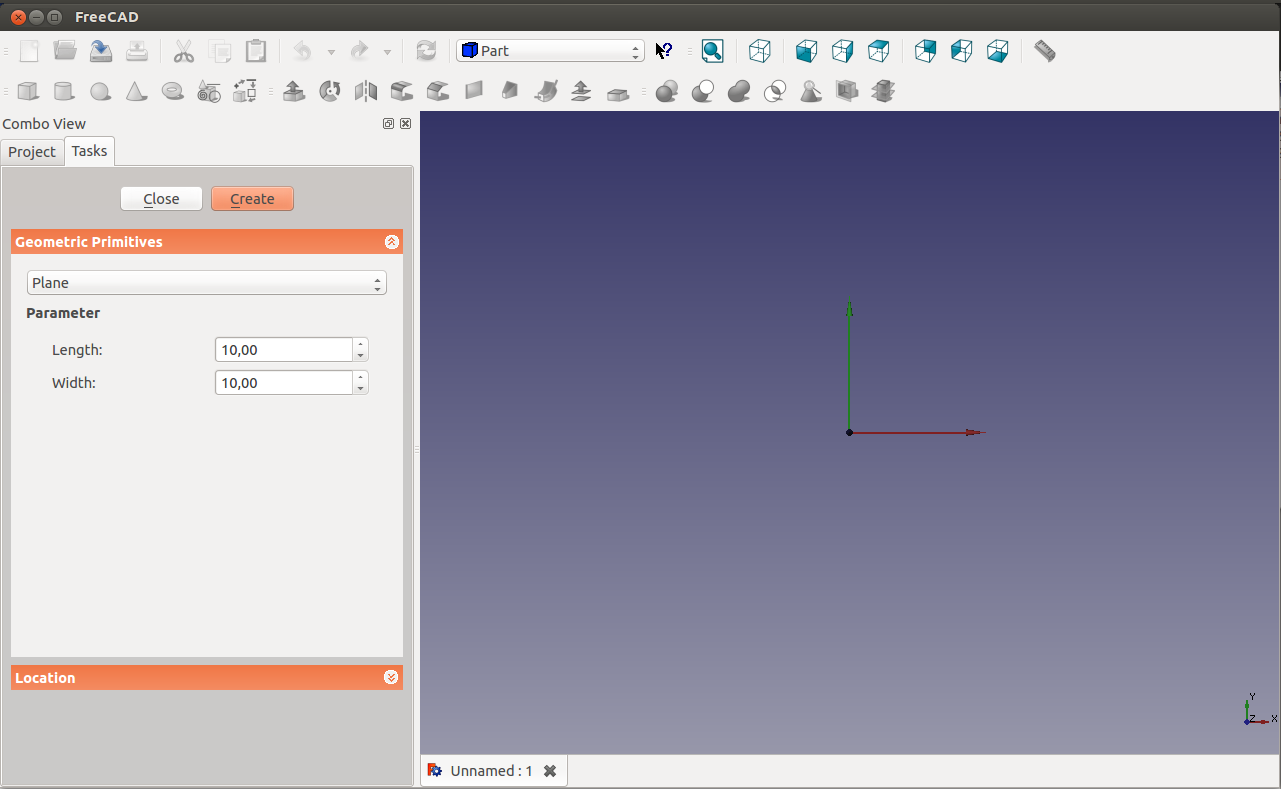This screenshot has width=1281, height=789.
Task: Float the Combo View panel
Action: click(x=388, y=124)
